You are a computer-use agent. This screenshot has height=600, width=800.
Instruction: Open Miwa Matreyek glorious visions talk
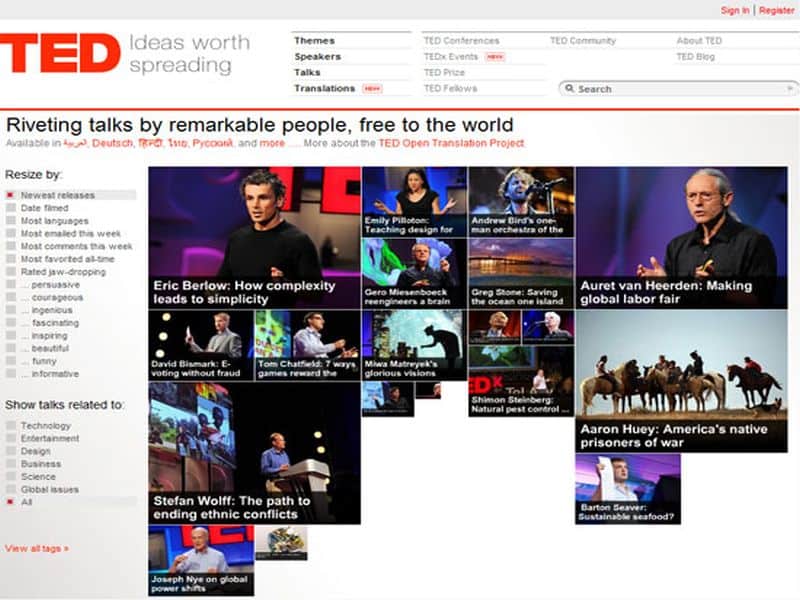pos(414,345)
